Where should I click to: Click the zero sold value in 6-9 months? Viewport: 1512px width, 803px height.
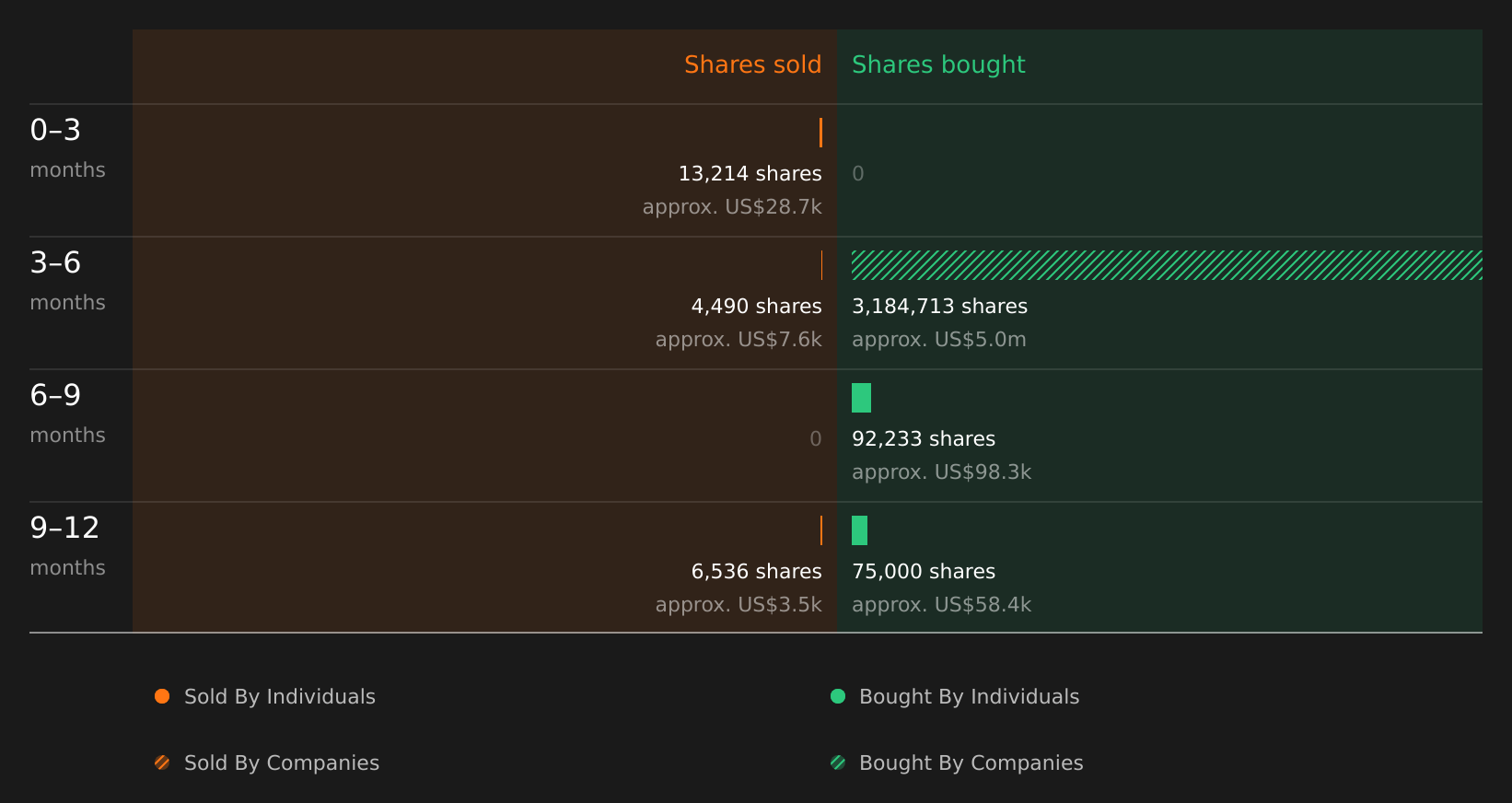pyautogui.click(x=816, y=439)
